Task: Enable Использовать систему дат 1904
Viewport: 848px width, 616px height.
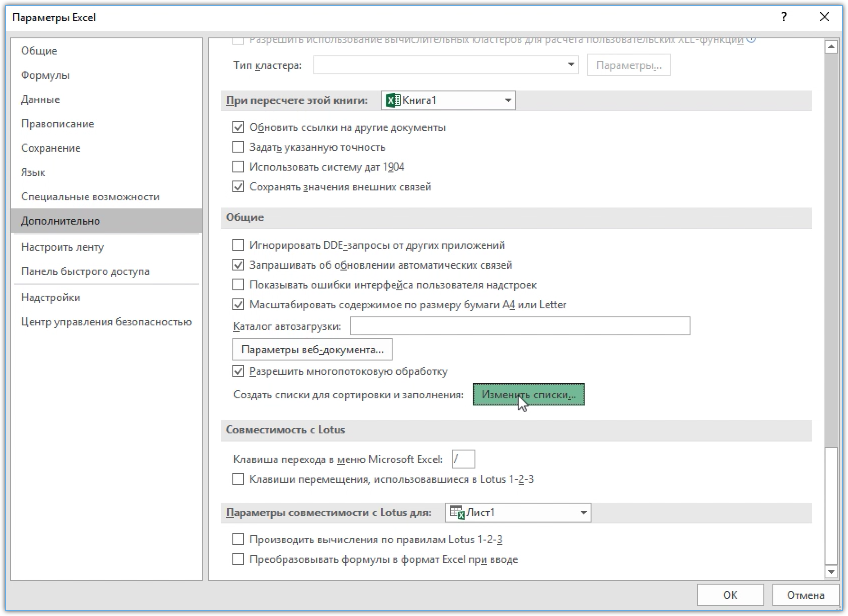Action: pyautogui.click(x=238, y=167)
